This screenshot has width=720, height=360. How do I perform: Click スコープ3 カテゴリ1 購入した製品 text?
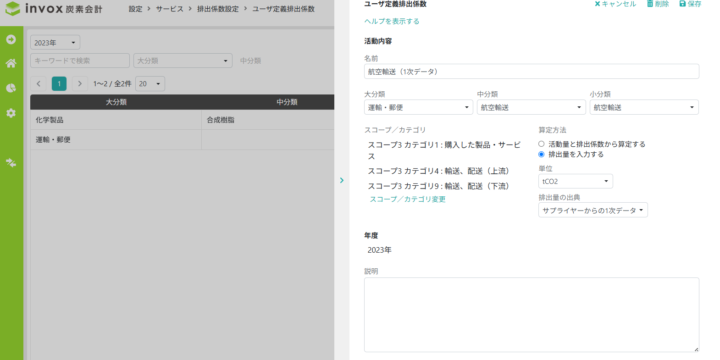(444, 150)
